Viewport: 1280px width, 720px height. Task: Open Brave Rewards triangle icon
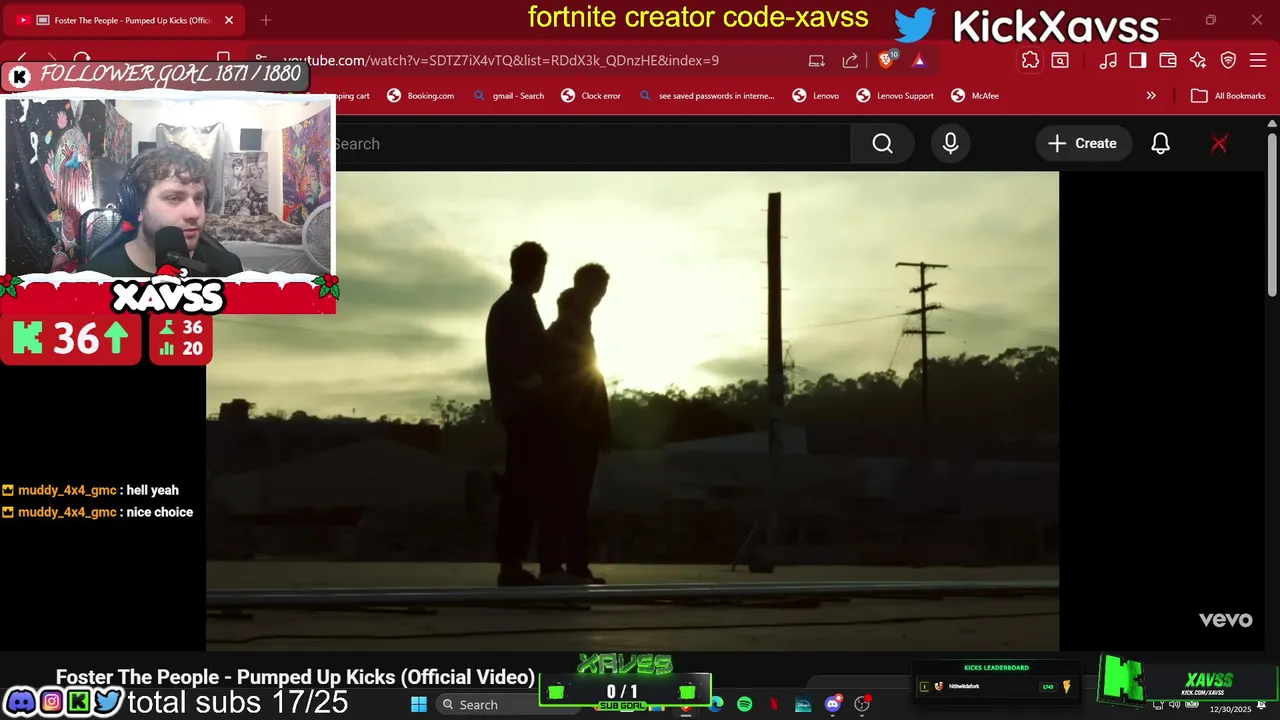point(919,60)
